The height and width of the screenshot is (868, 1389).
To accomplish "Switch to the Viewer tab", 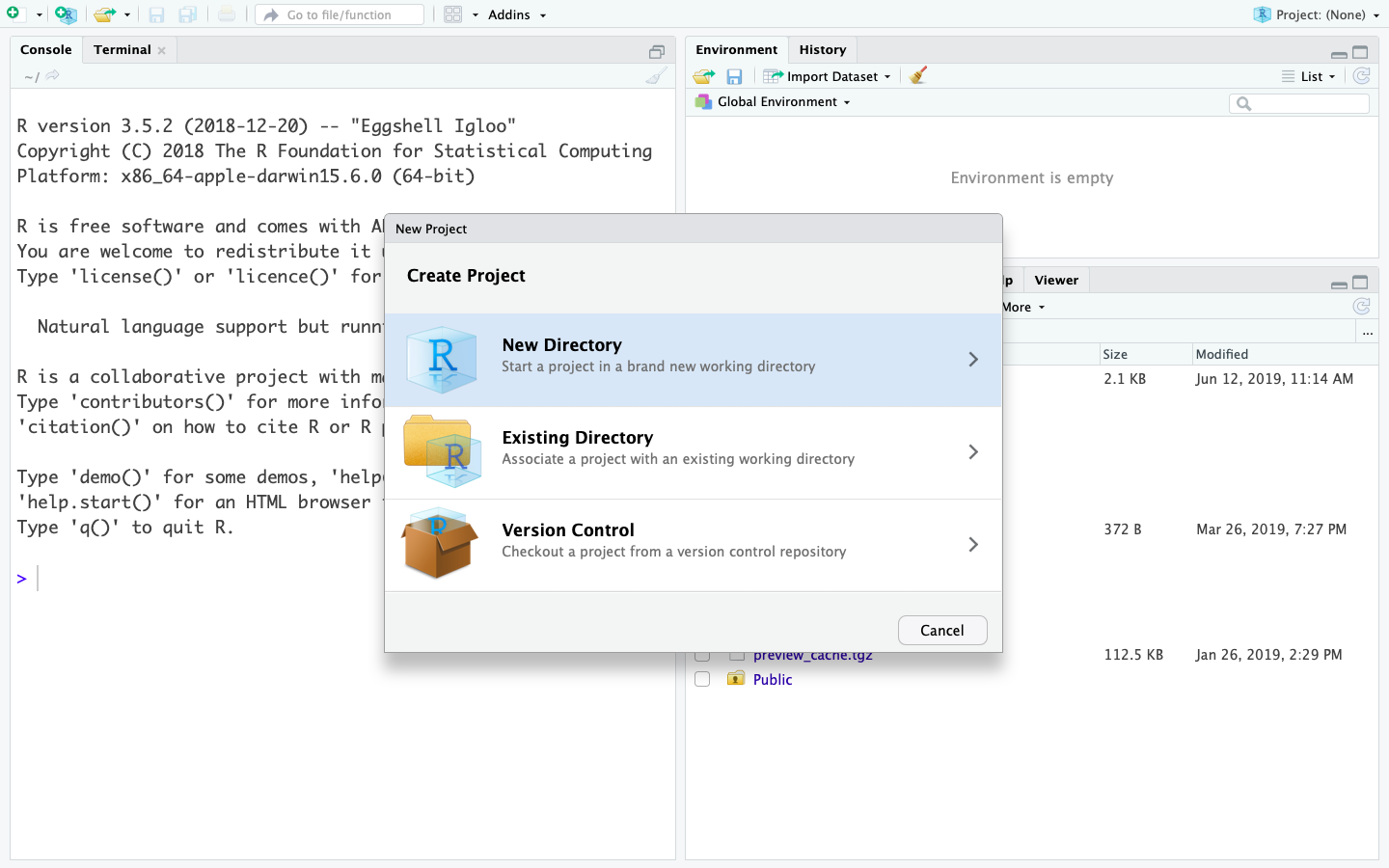I will (x=1056, y=280).
